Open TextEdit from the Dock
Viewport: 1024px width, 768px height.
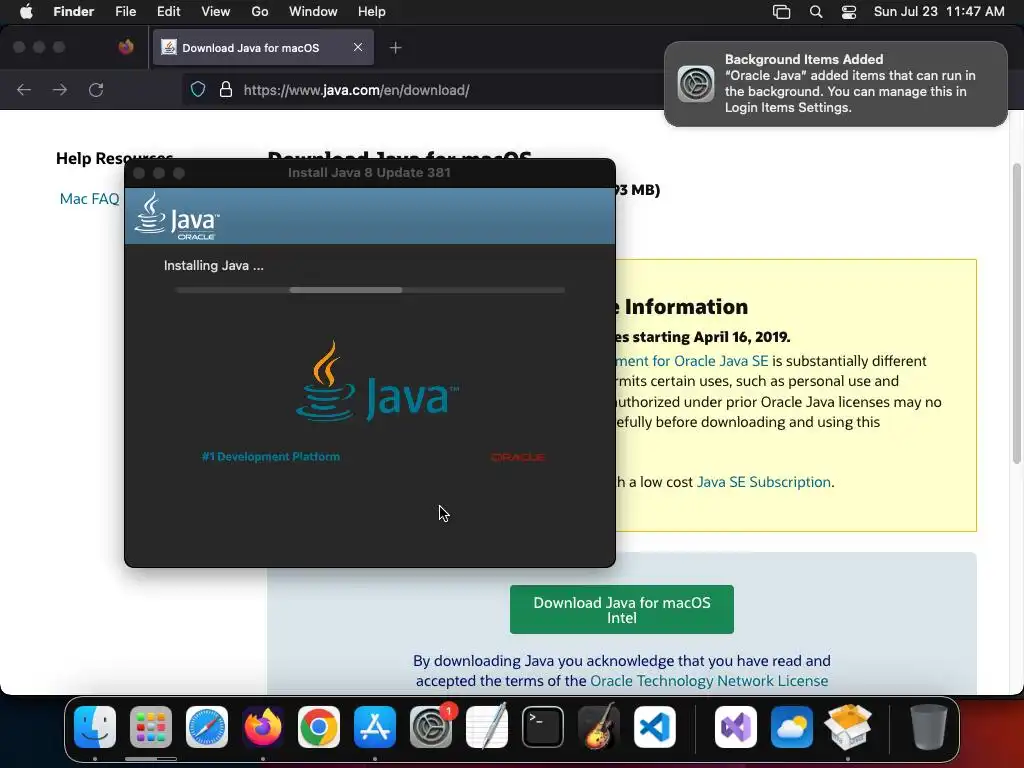487,727
